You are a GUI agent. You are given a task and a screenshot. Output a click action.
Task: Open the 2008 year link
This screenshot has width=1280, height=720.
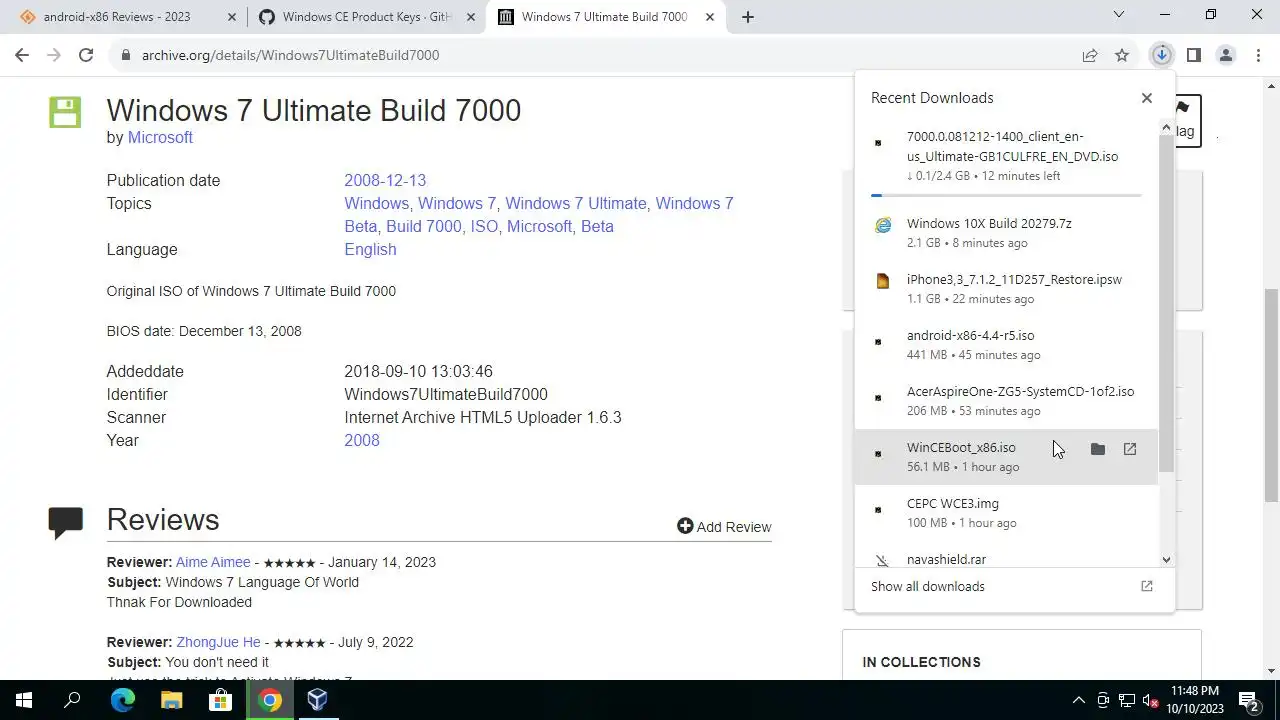pyautogui.click(x=362, y=440)
